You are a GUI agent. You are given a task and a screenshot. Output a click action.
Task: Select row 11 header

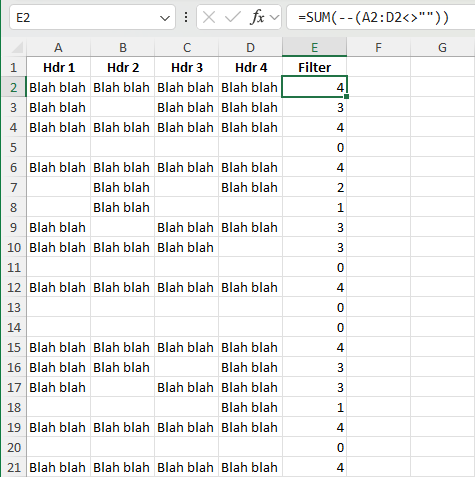tap(14, 267)
